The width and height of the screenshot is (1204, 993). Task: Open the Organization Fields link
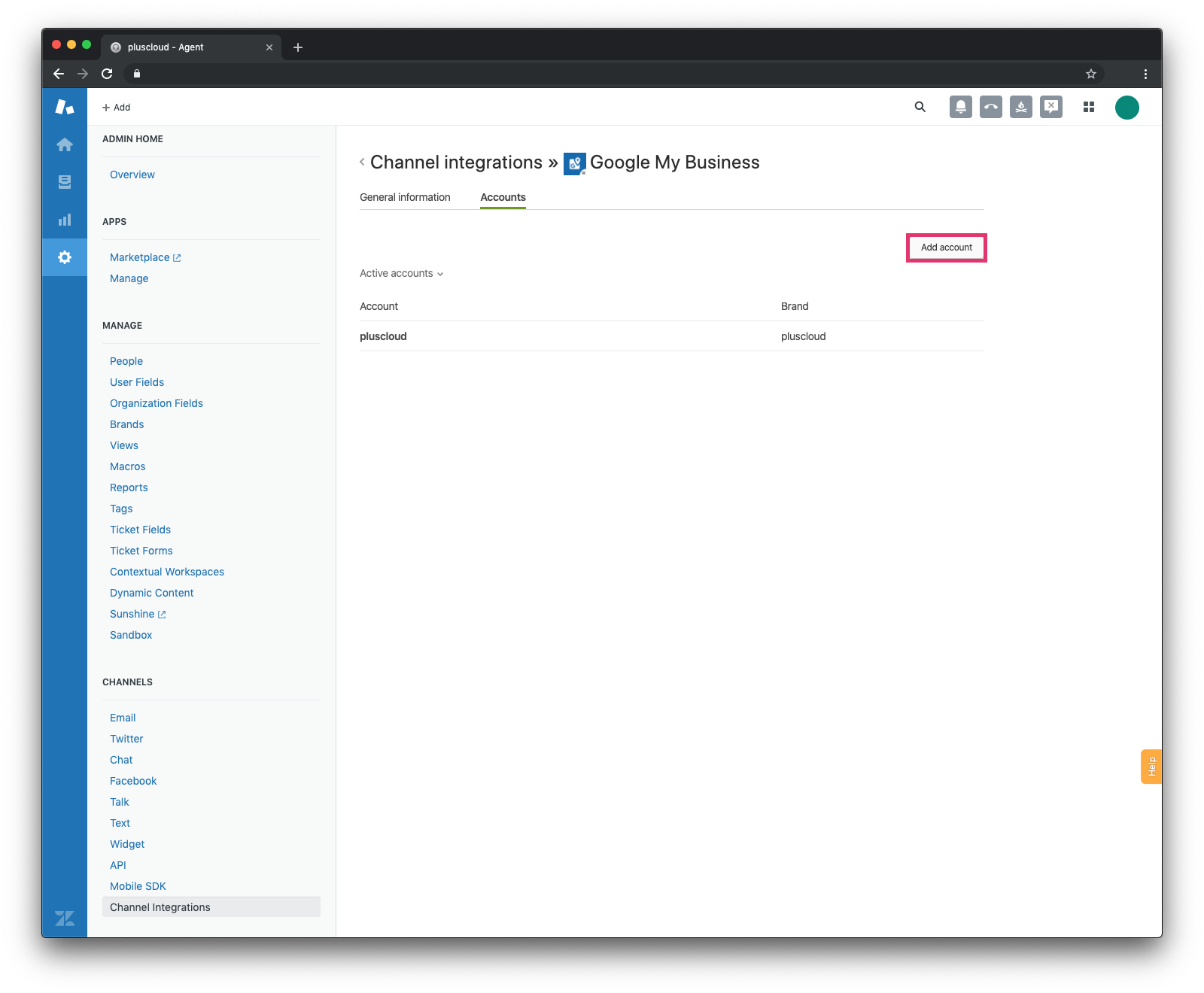(157, 403)
